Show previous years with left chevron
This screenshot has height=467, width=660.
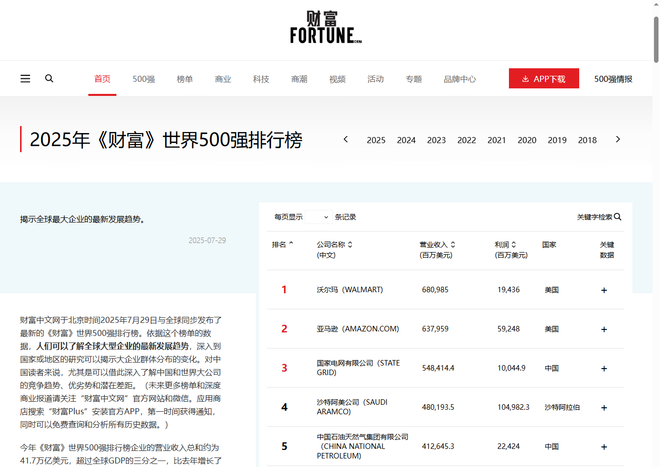click(346, 139)
